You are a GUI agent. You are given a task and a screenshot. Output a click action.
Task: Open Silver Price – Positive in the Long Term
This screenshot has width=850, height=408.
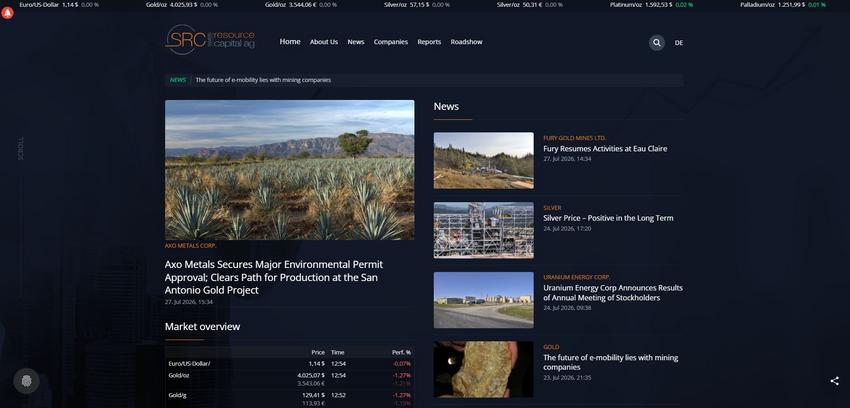(608, 218)
